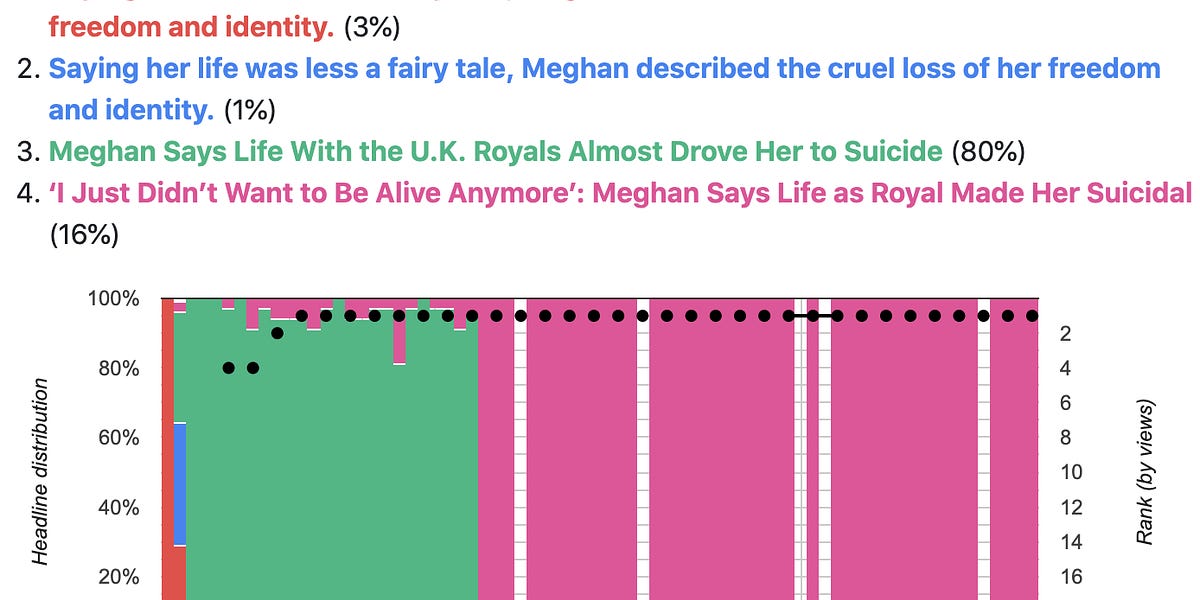Image resolution: width=1200 pixels, height=600 pixels.
Task: Open the green headline about U.K. Royals
Action: click(496, 151)
